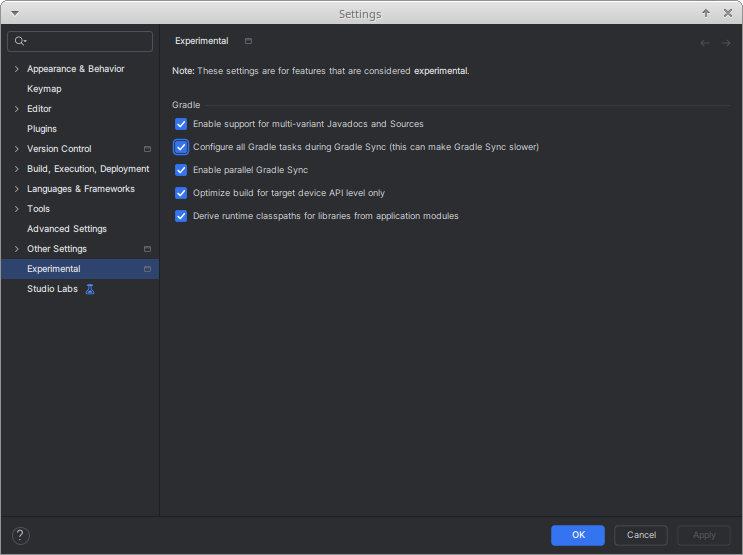Screen dimensions: 743x555
Task: Select Experimental in the sidebar
Action: coord(80,269)
